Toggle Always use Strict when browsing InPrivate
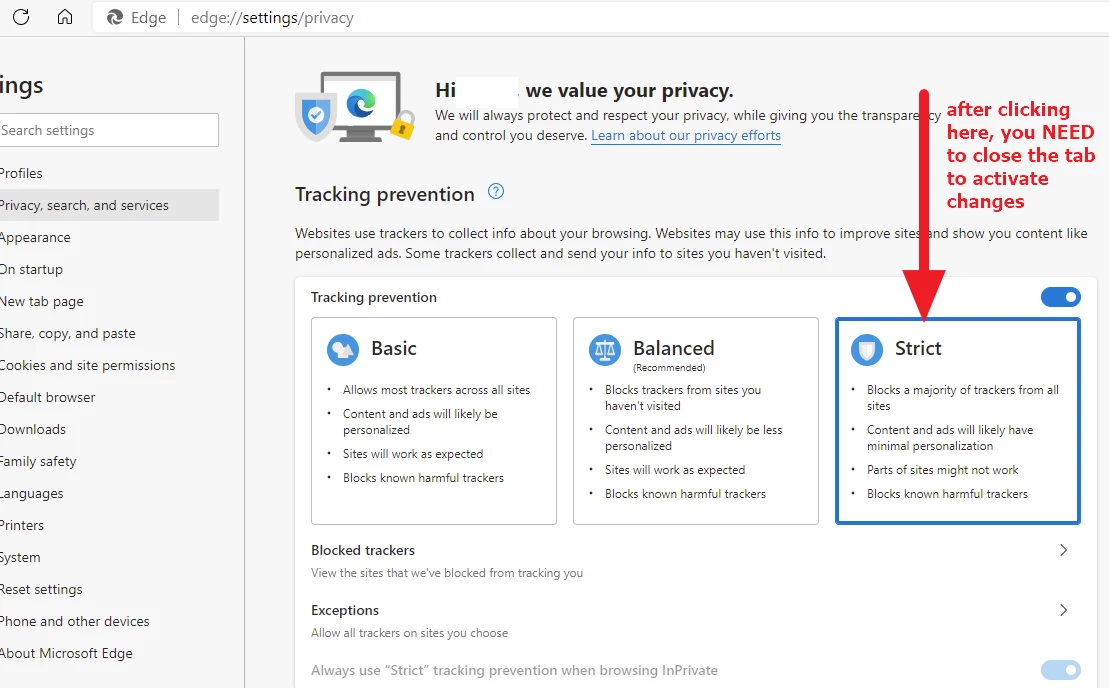This screenshot has height=688, width=1109. (1060, 670)
